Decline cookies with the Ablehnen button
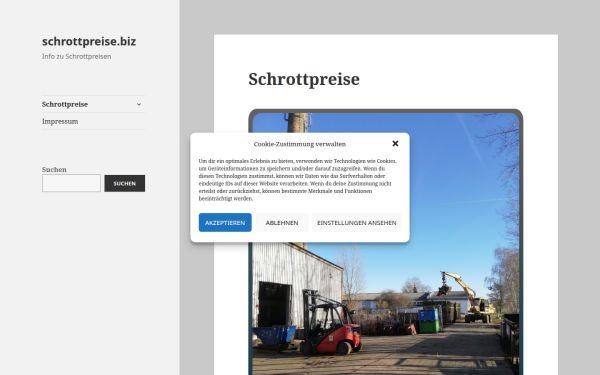 click(282, 222)
